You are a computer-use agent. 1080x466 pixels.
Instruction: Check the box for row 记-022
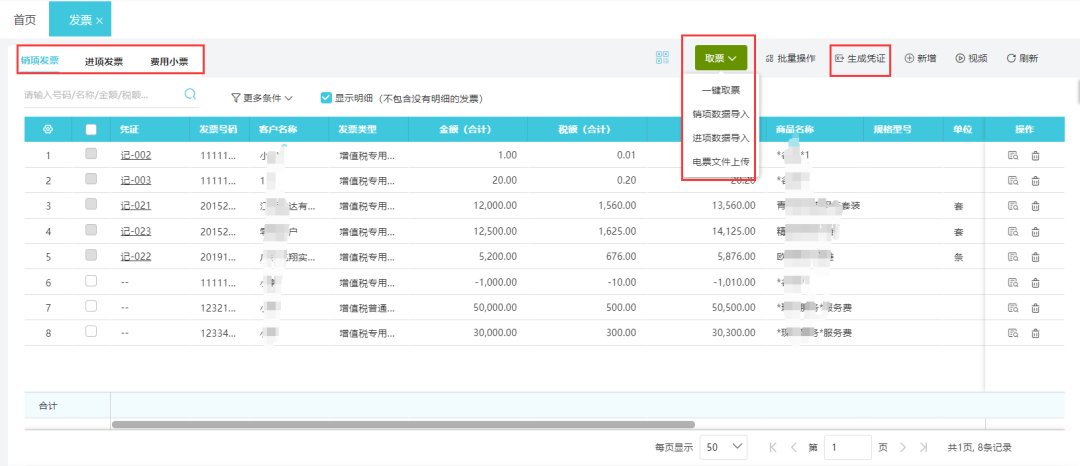coord(91,255)
